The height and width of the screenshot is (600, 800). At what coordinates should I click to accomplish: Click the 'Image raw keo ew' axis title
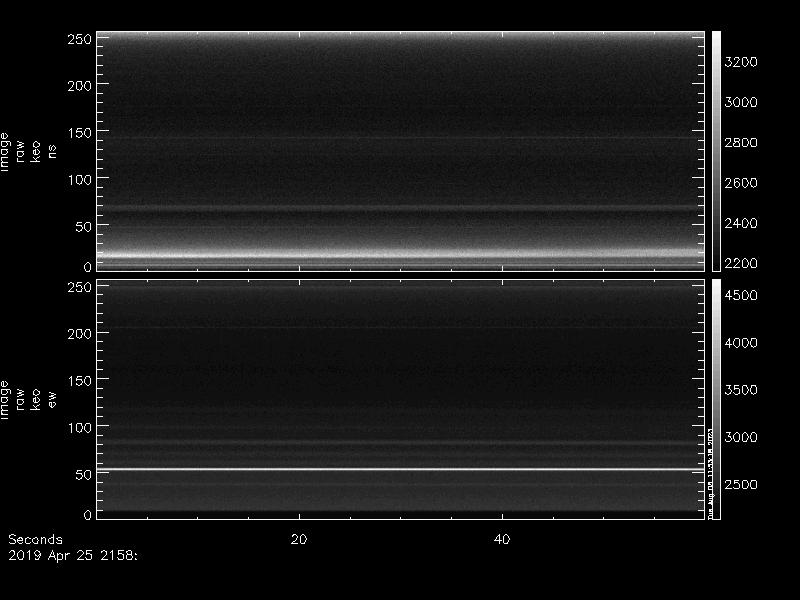pos(28,399)
